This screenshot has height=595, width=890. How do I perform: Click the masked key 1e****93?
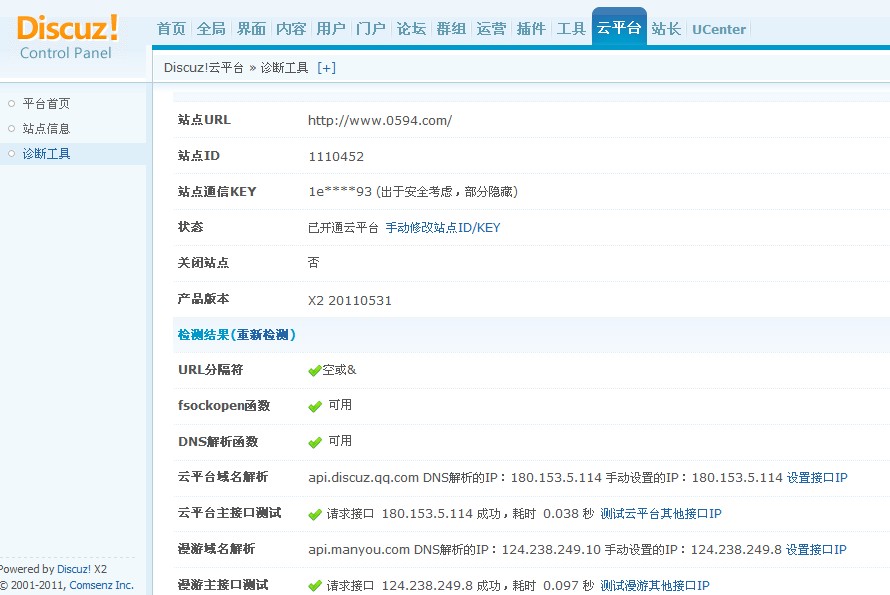[x=340, y=192]
